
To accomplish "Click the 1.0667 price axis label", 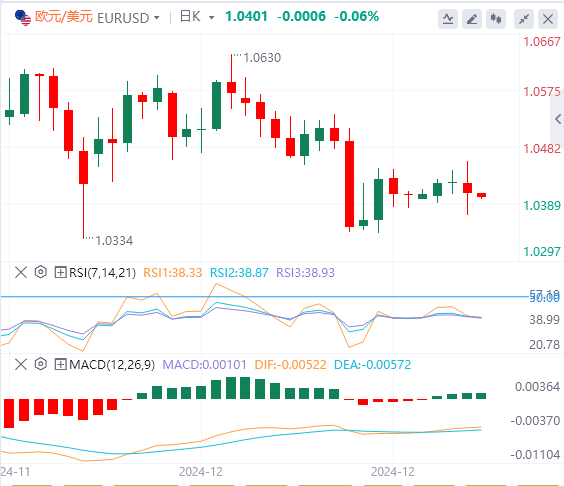I will click(542, 42).
